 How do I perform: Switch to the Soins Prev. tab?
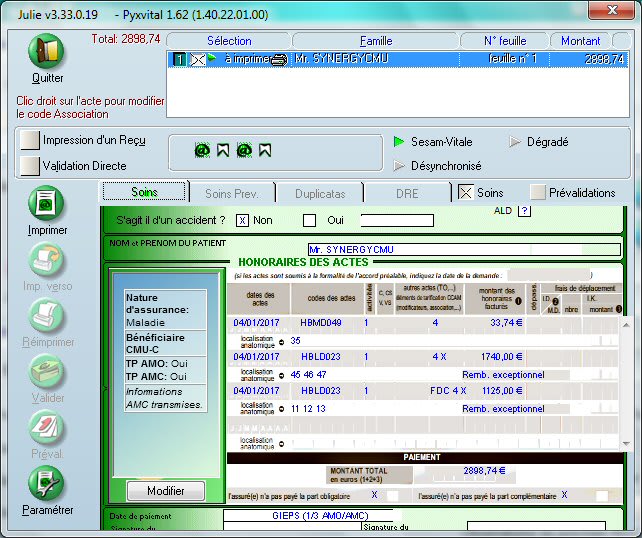[x=232, y=192]
